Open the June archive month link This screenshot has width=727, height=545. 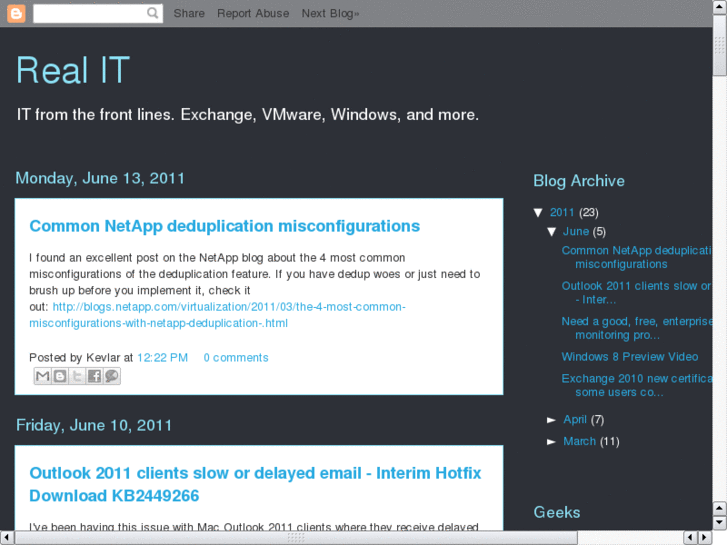pos(576,231)
